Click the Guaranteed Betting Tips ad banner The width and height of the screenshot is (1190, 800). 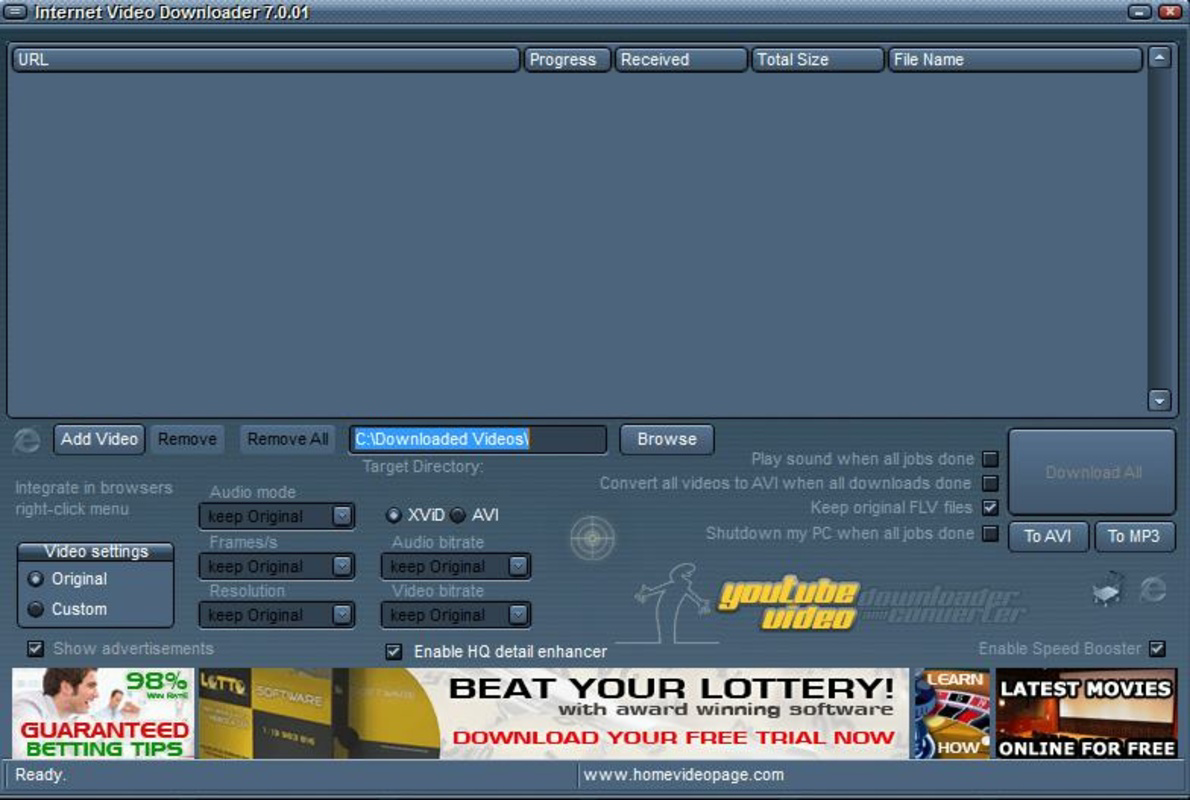103,713
